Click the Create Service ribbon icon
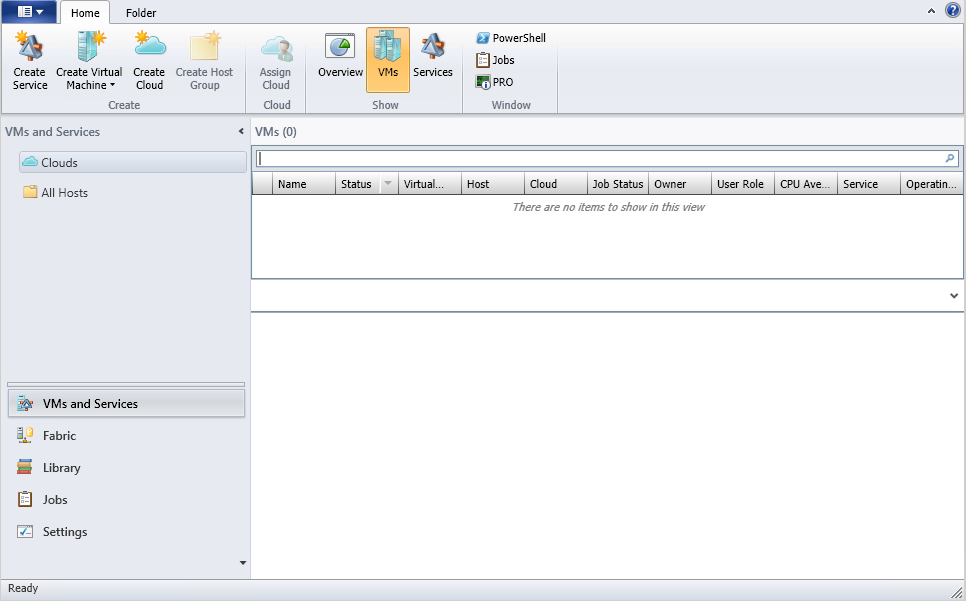Viewport: 966px width, 601px height. pyautogui.click(x=30, y=60)
